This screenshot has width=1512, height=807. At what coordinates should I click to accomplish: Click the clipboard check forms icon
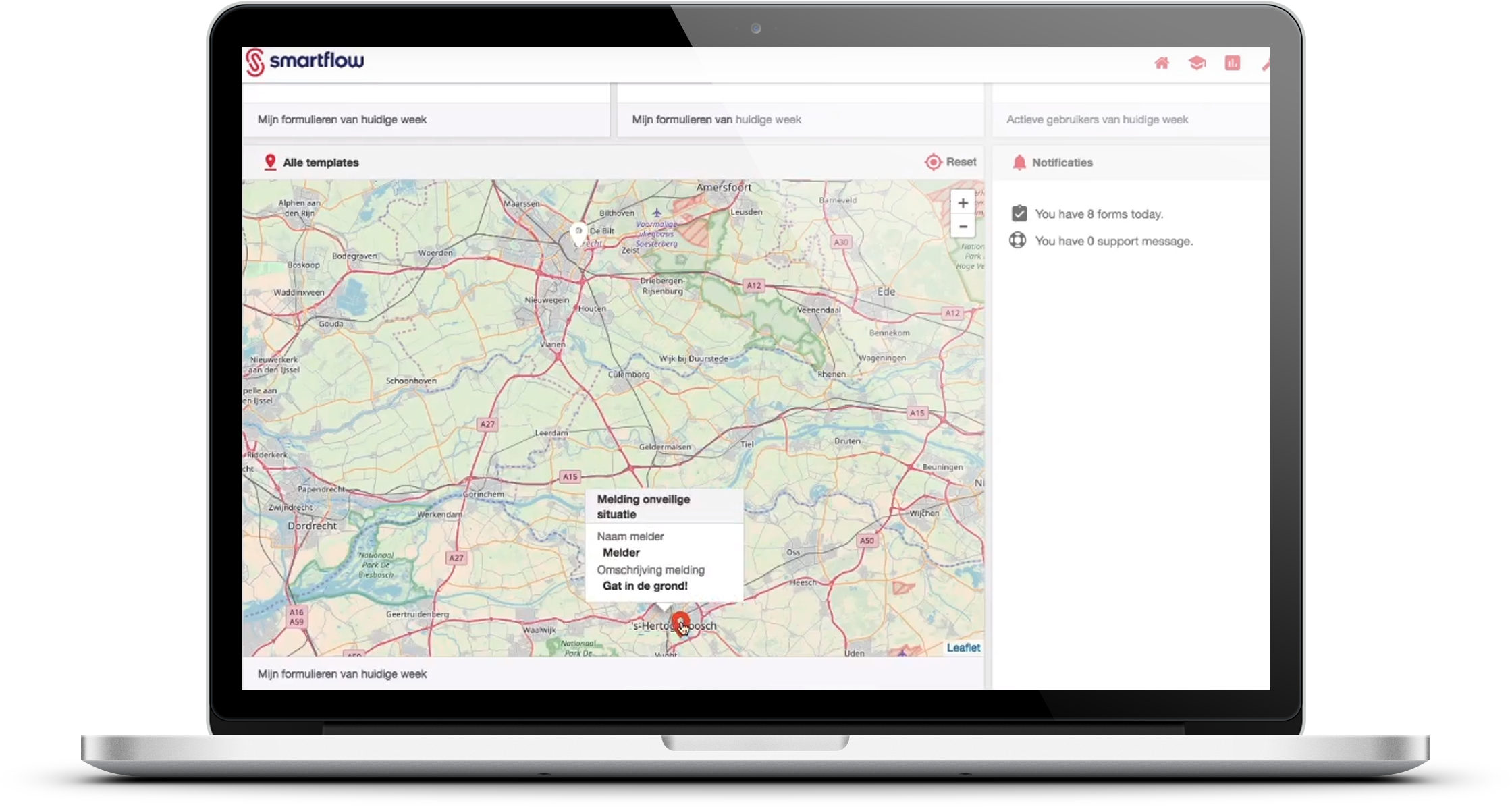point(1019,214)
